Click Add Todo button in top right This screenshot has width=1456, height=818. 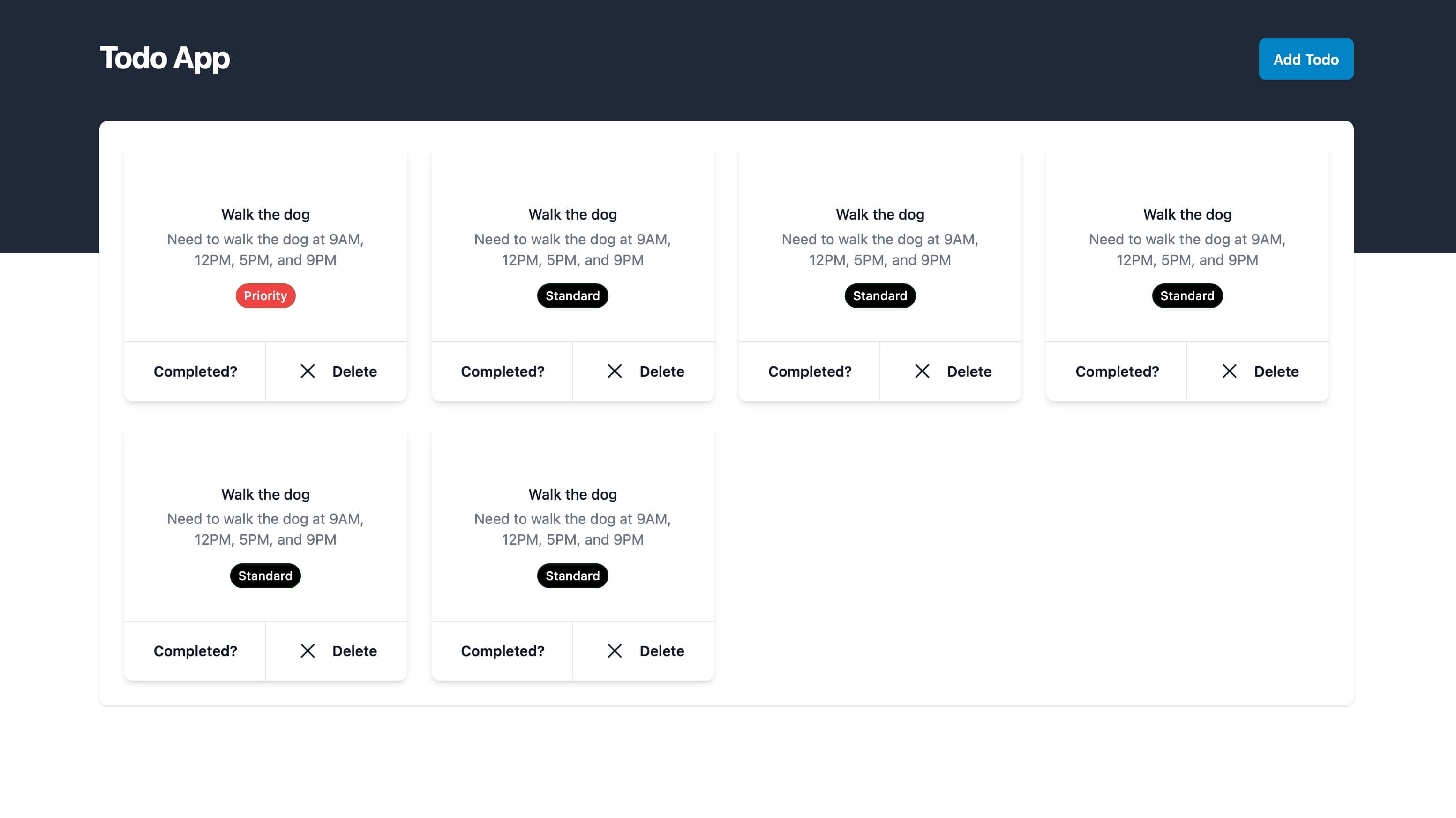tap(1306, 59)
